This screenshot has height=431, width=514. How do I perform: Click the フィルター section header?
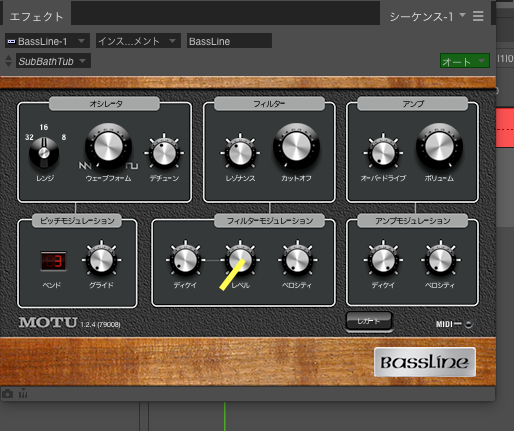269,104
